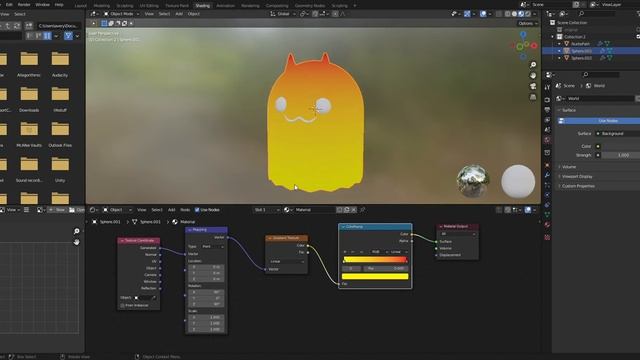Click the zoom magnifier icon in 3D viewport
Viewport: 640px width, 360px height.
(533, 65)
